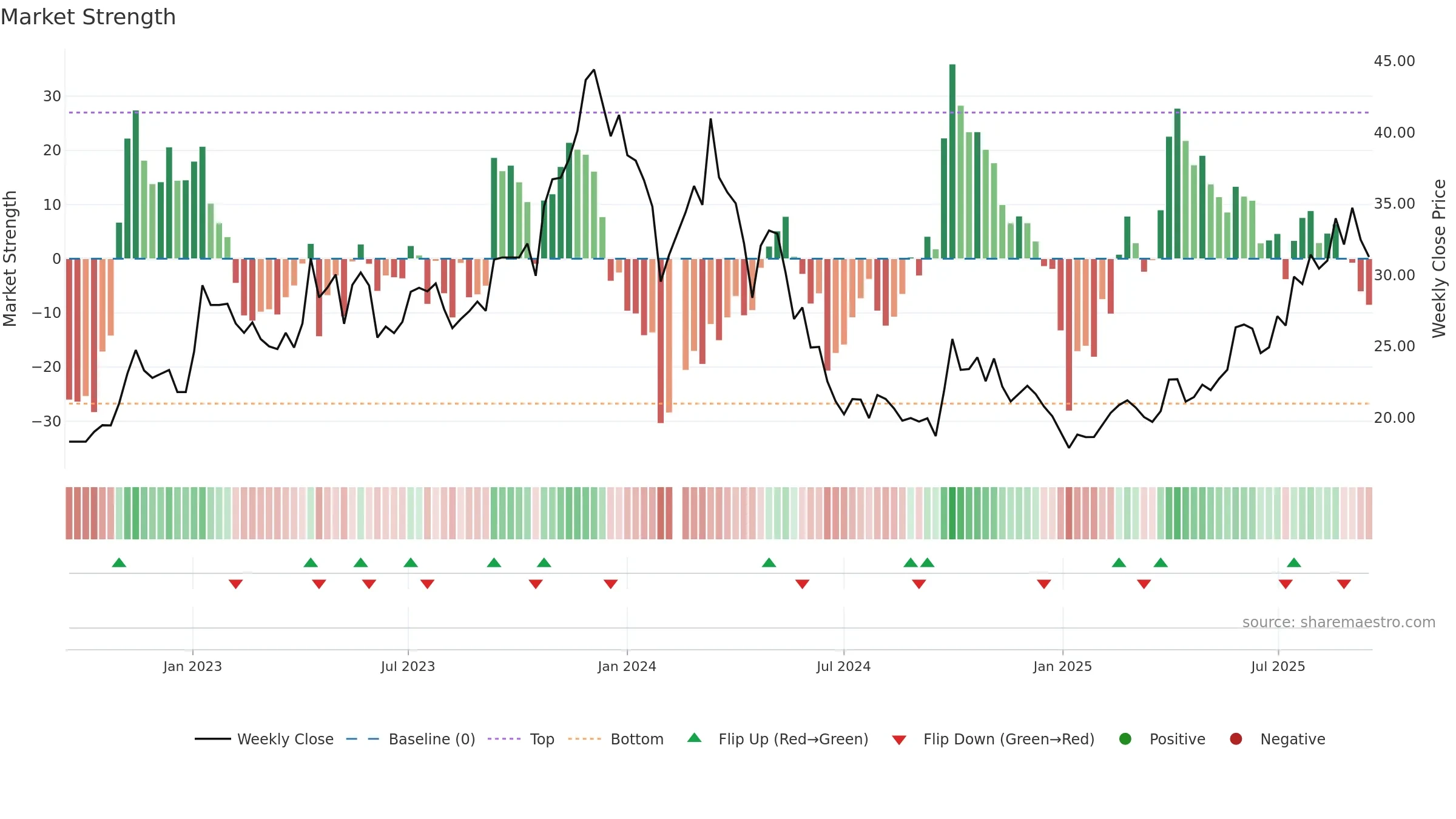
Task: Click the Jan 2024 x-axis label
Action: [627, 666]
